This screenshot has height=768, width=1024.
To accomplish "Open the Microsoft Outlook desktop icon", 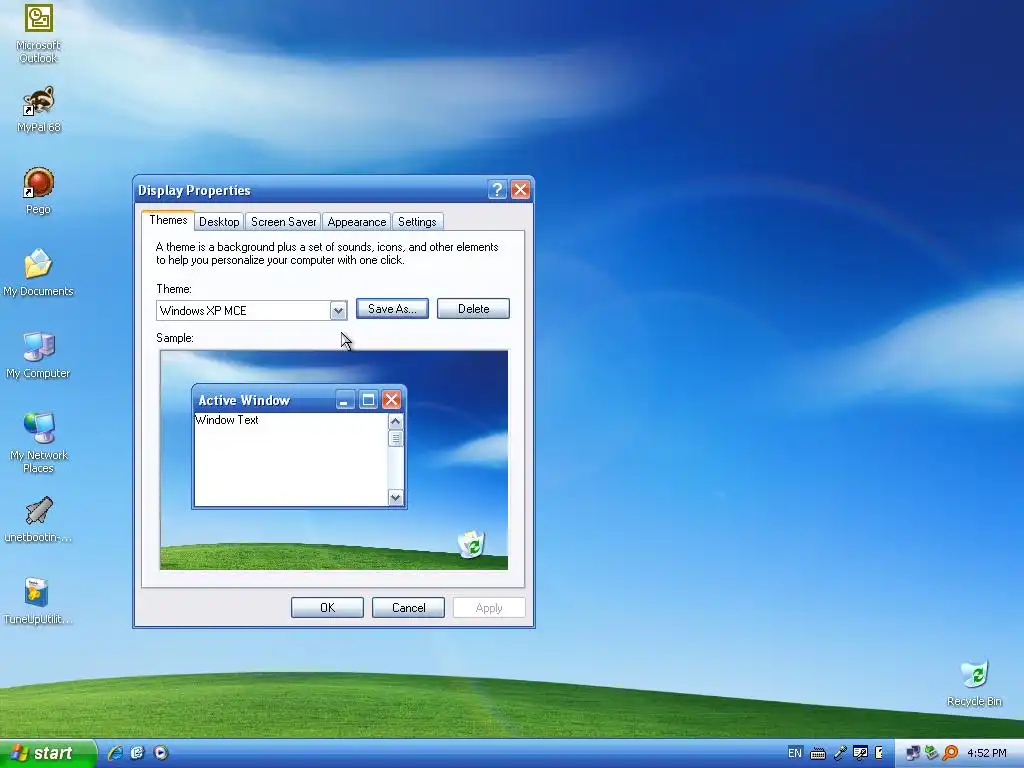I will tap(38, 33).
